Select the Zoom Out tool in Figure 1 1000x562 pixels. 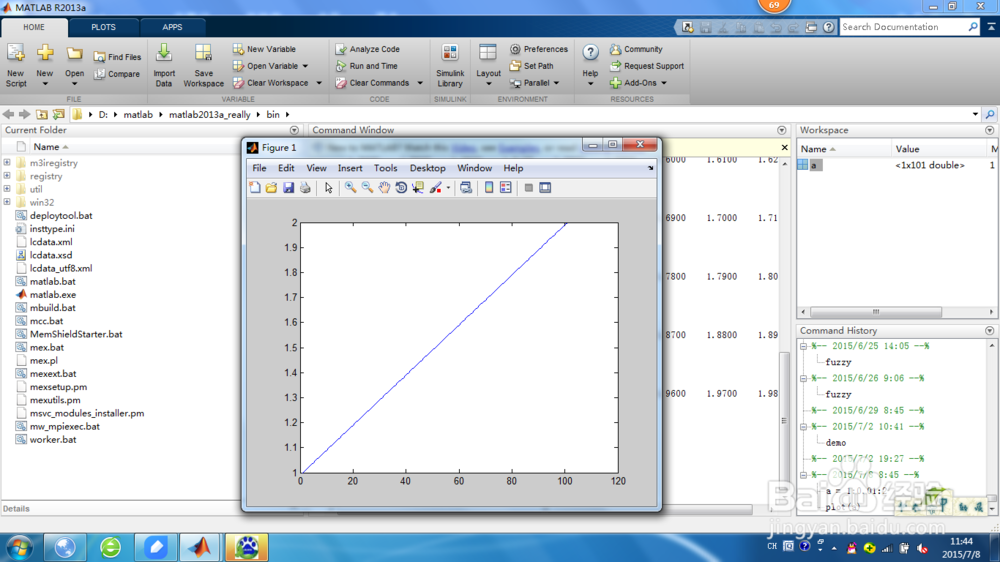[x=367, y=188]
